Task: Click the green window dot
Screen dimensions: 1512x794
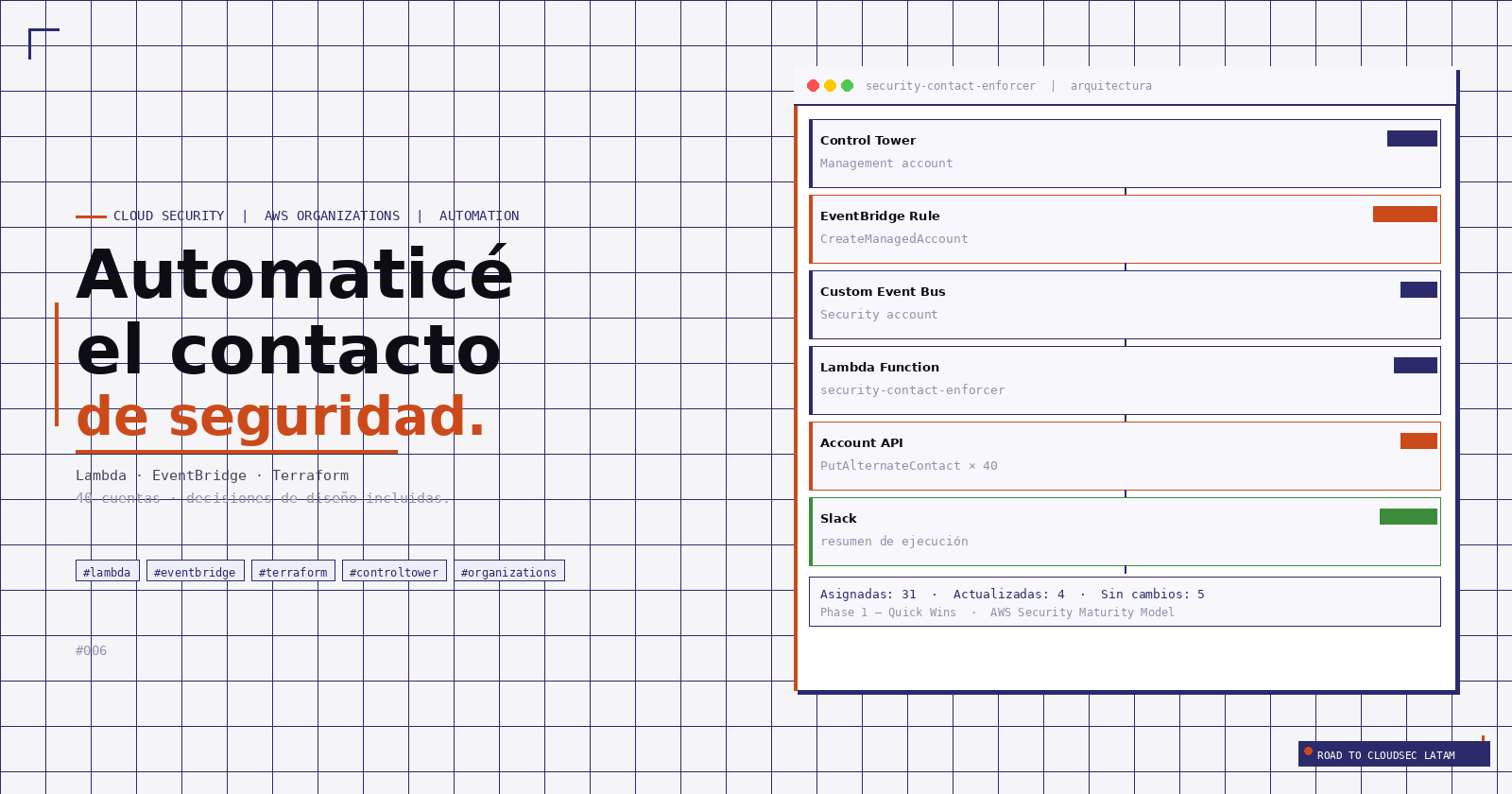Action: pyautogui.click(x=847, y=86)
